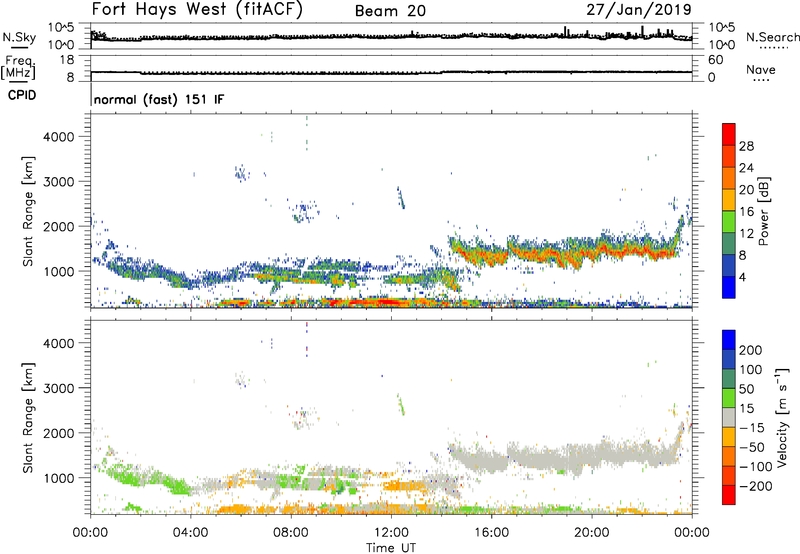Click the 'Freq. [MHz]' label
Viewport: 800px width, 554px height.
tap(19, 67)
